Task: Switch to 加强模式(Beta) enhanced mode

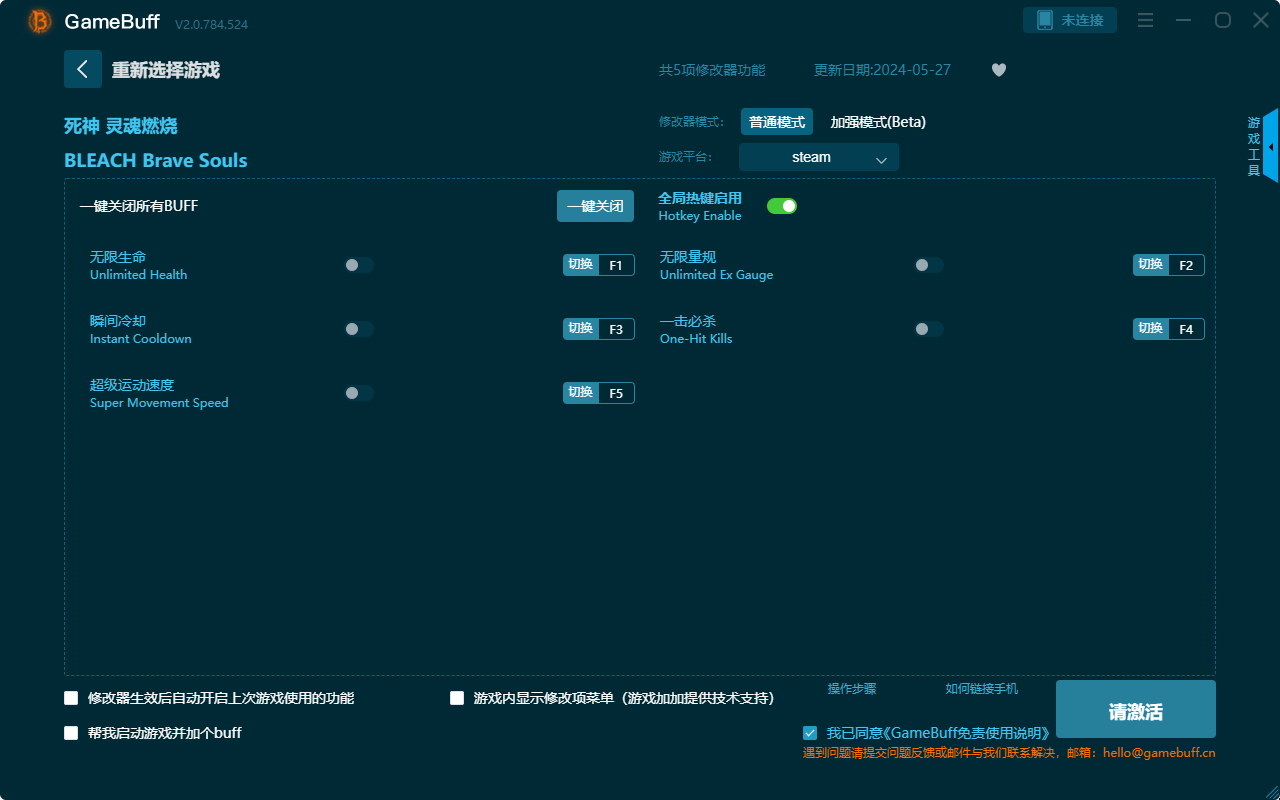Action: [x=878, y=122]
